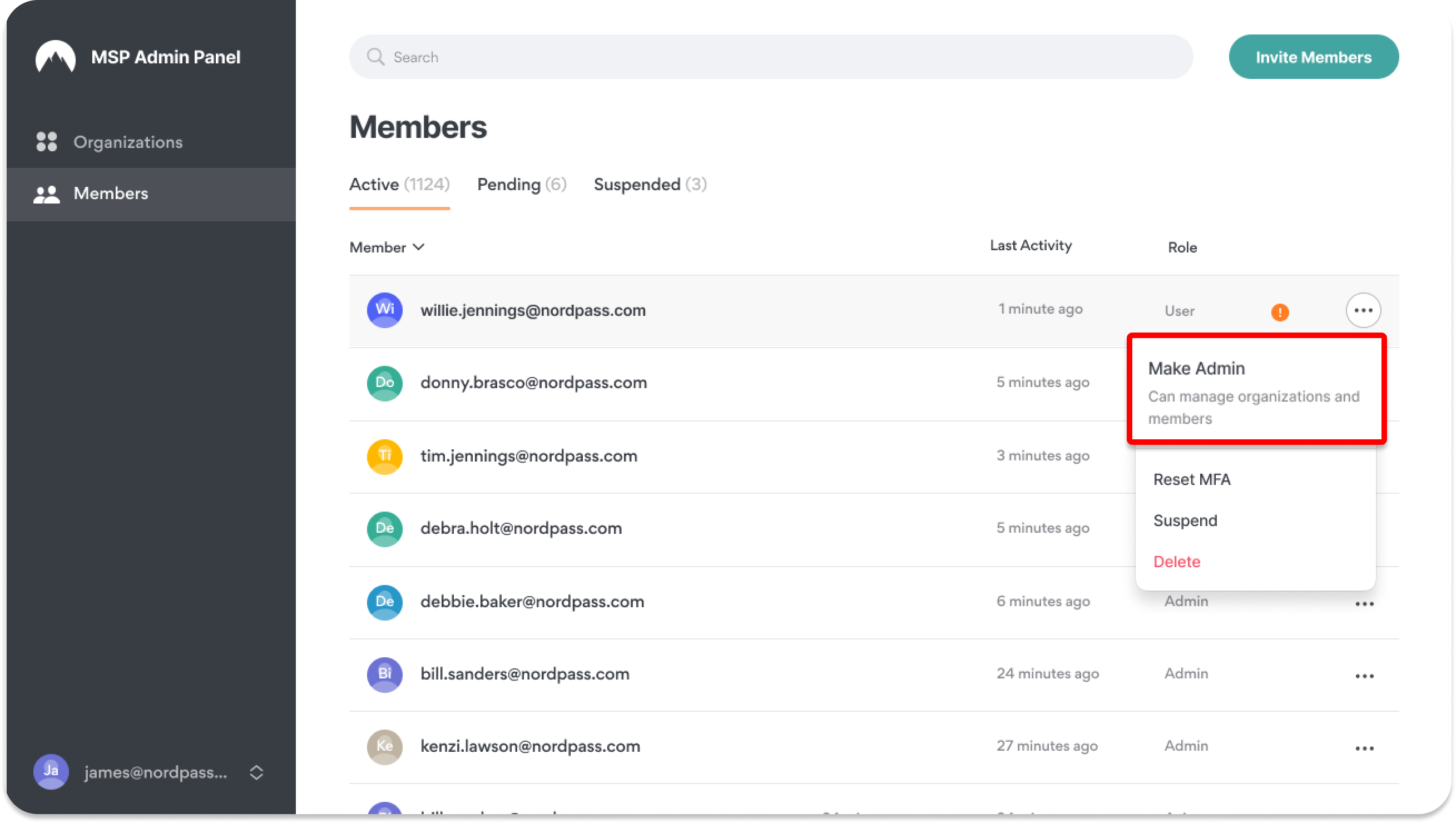
Task: Click the Ti avatar for tim.jennings
Action: [384, 455]
